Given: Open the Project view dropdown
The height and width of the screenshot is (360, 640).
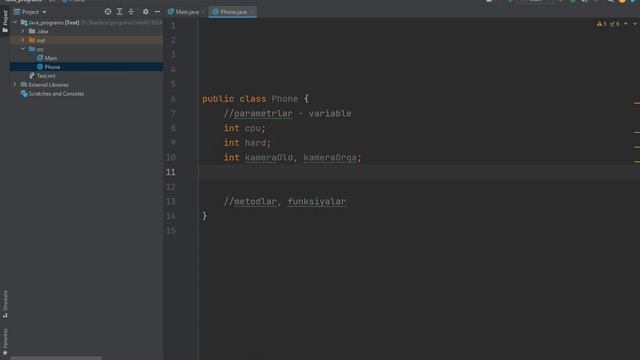Looking at the screenshot, I should coord(44,12).
